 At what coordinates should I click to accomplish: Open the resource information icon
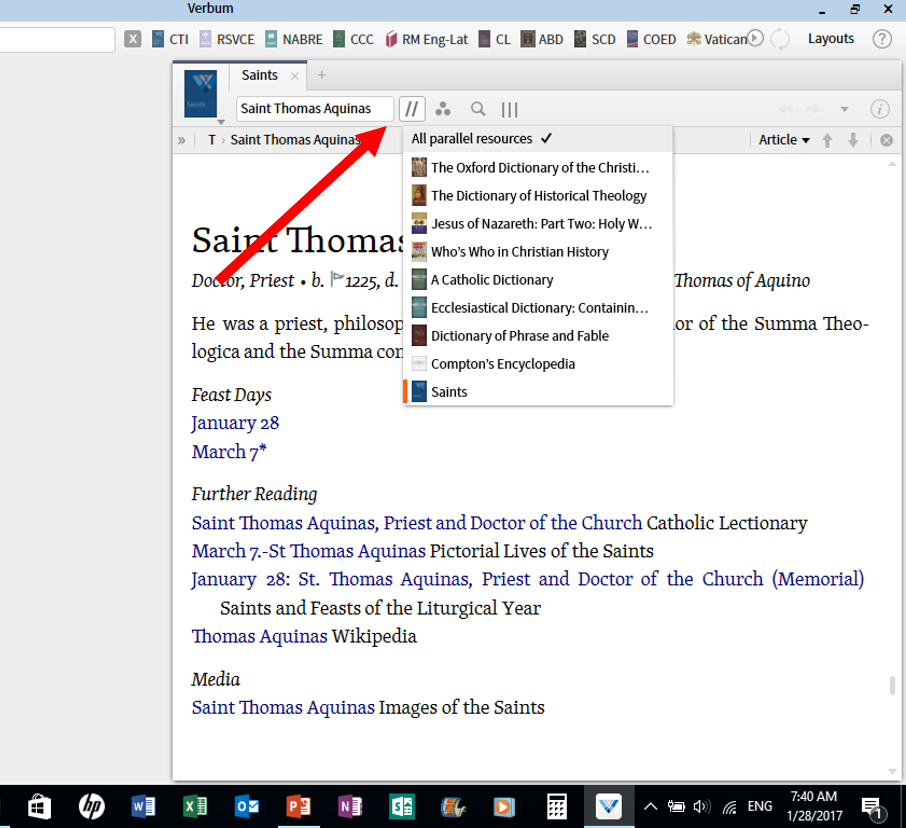879,109
